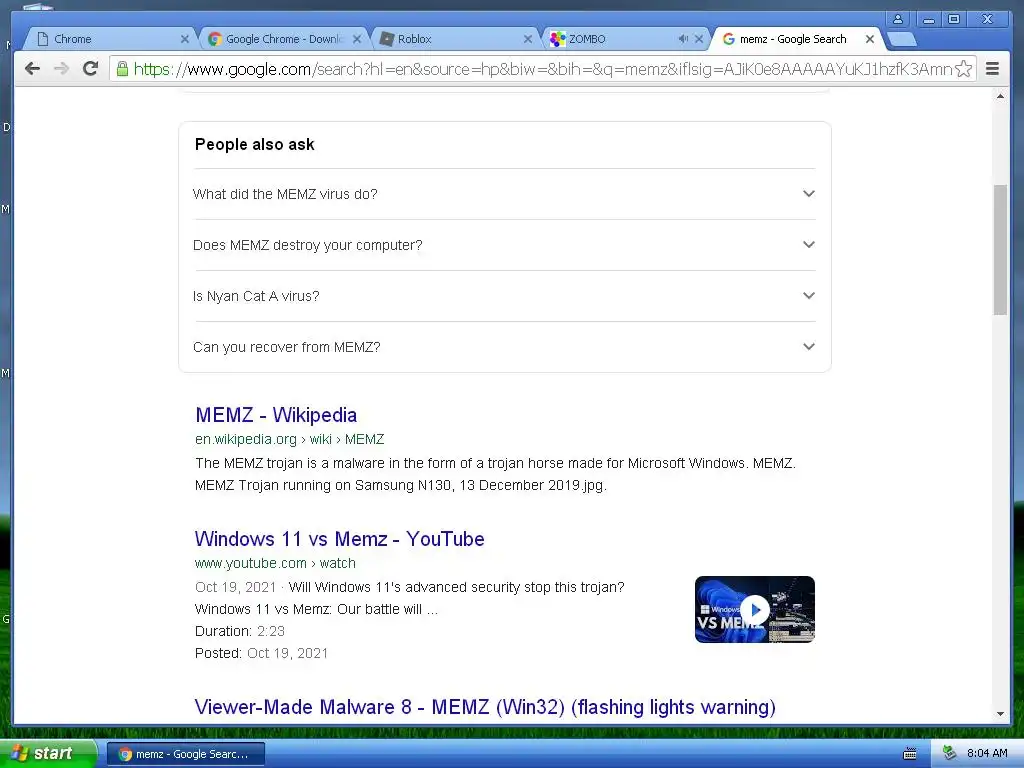Close the Chrome tab
The width and height of the screenshot is (1024, 768).
point(185,39)
